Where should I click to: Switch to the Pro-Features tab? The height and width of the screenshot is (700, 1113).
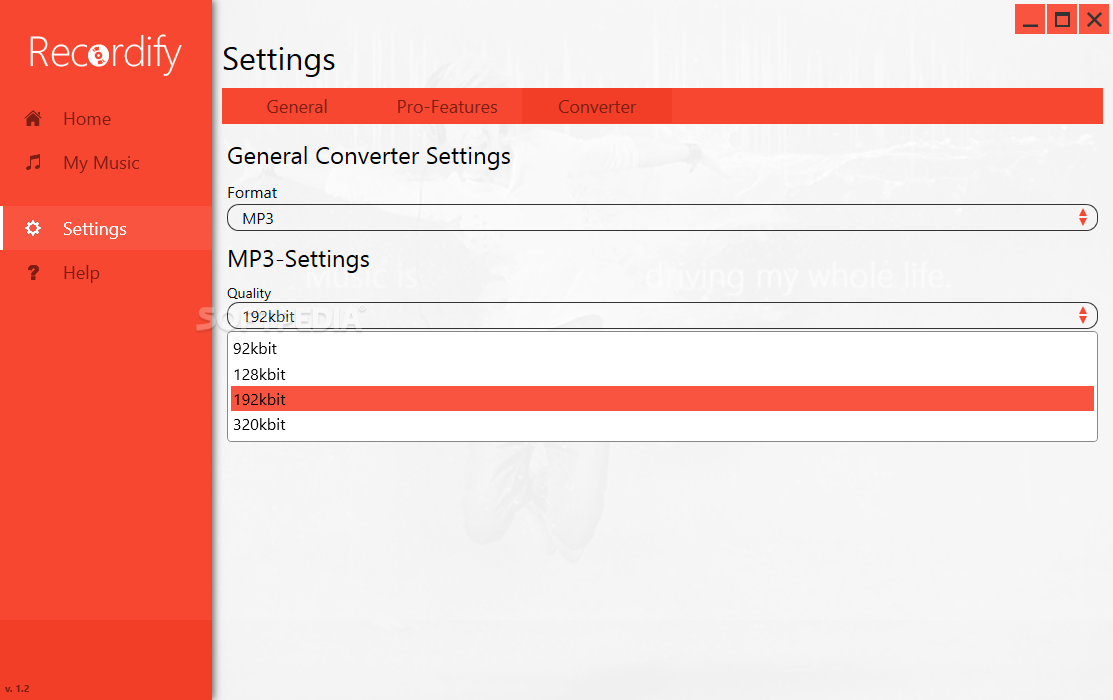click(447, 106)
